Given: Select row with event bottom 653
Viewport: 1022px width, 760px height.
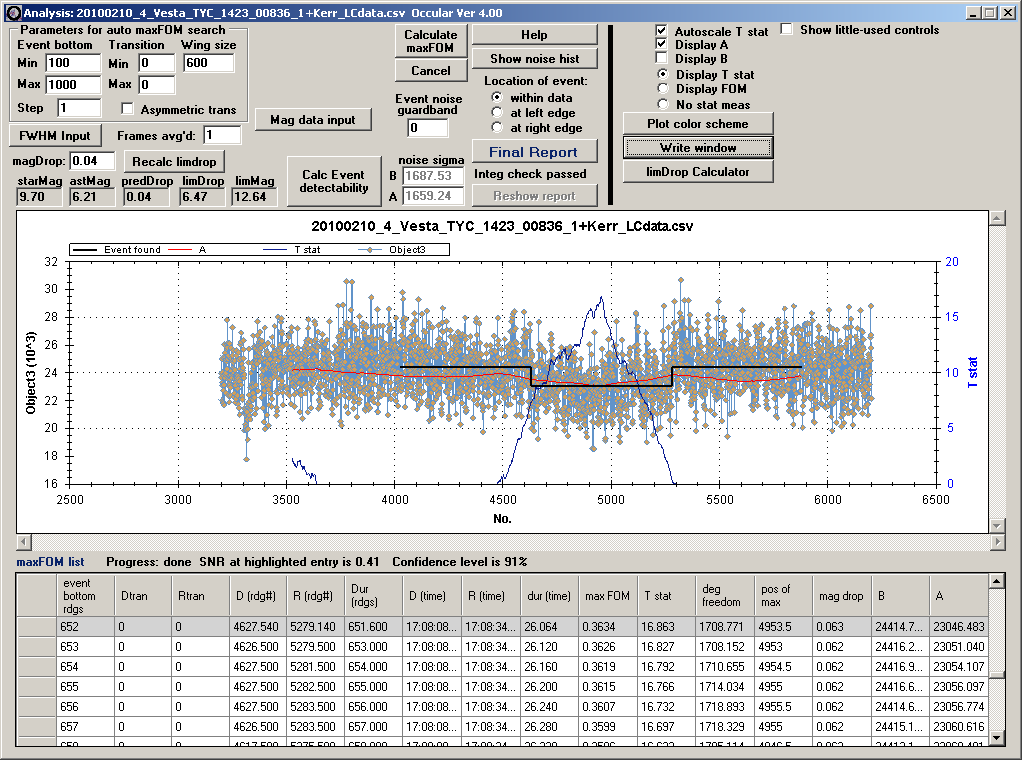Looking at the screenshot, I should pyautogui.click(x=502, y=647).
